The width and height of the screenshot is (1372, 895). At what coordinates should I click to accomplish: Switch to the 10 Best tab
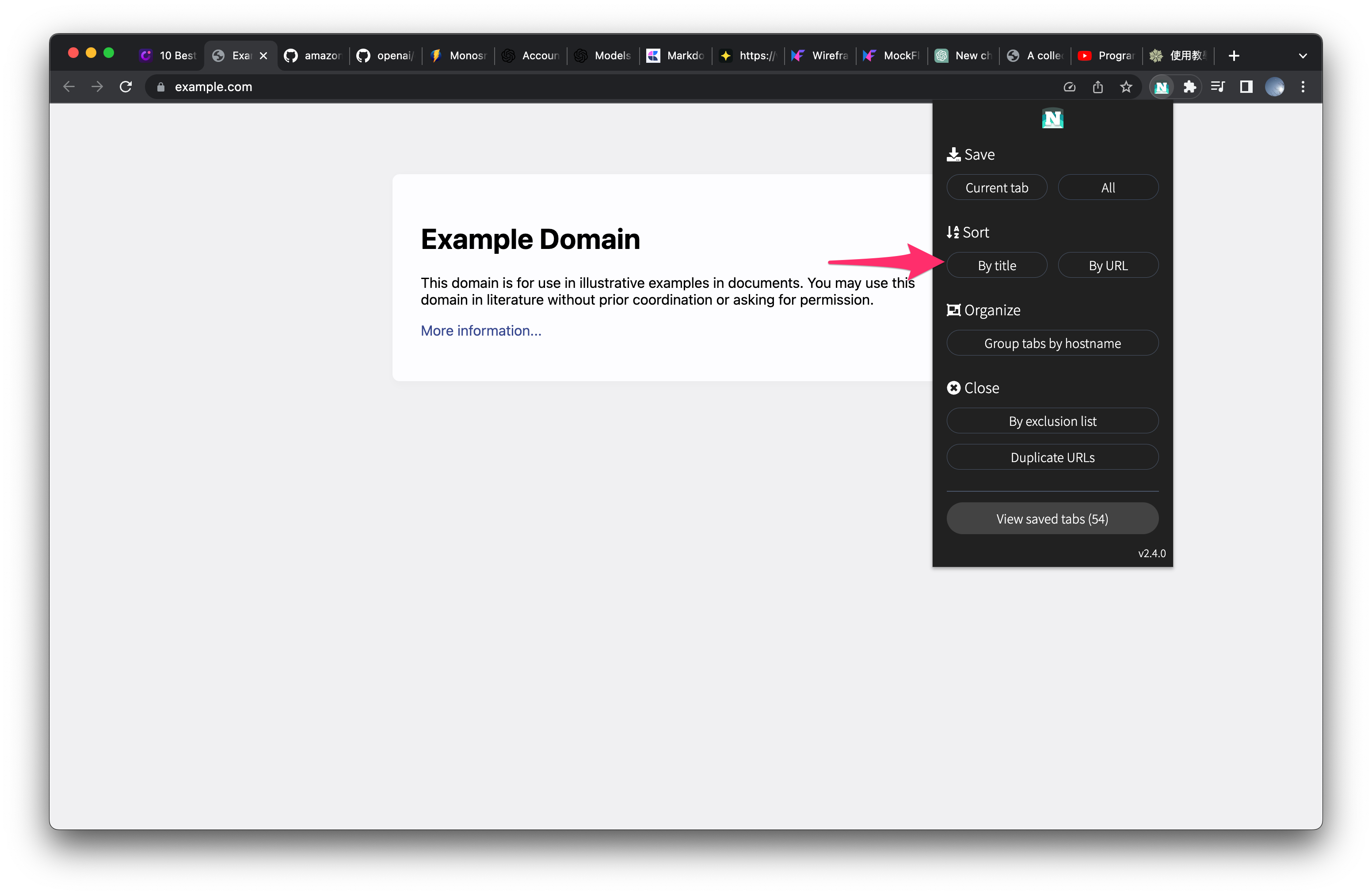[168, 55]
